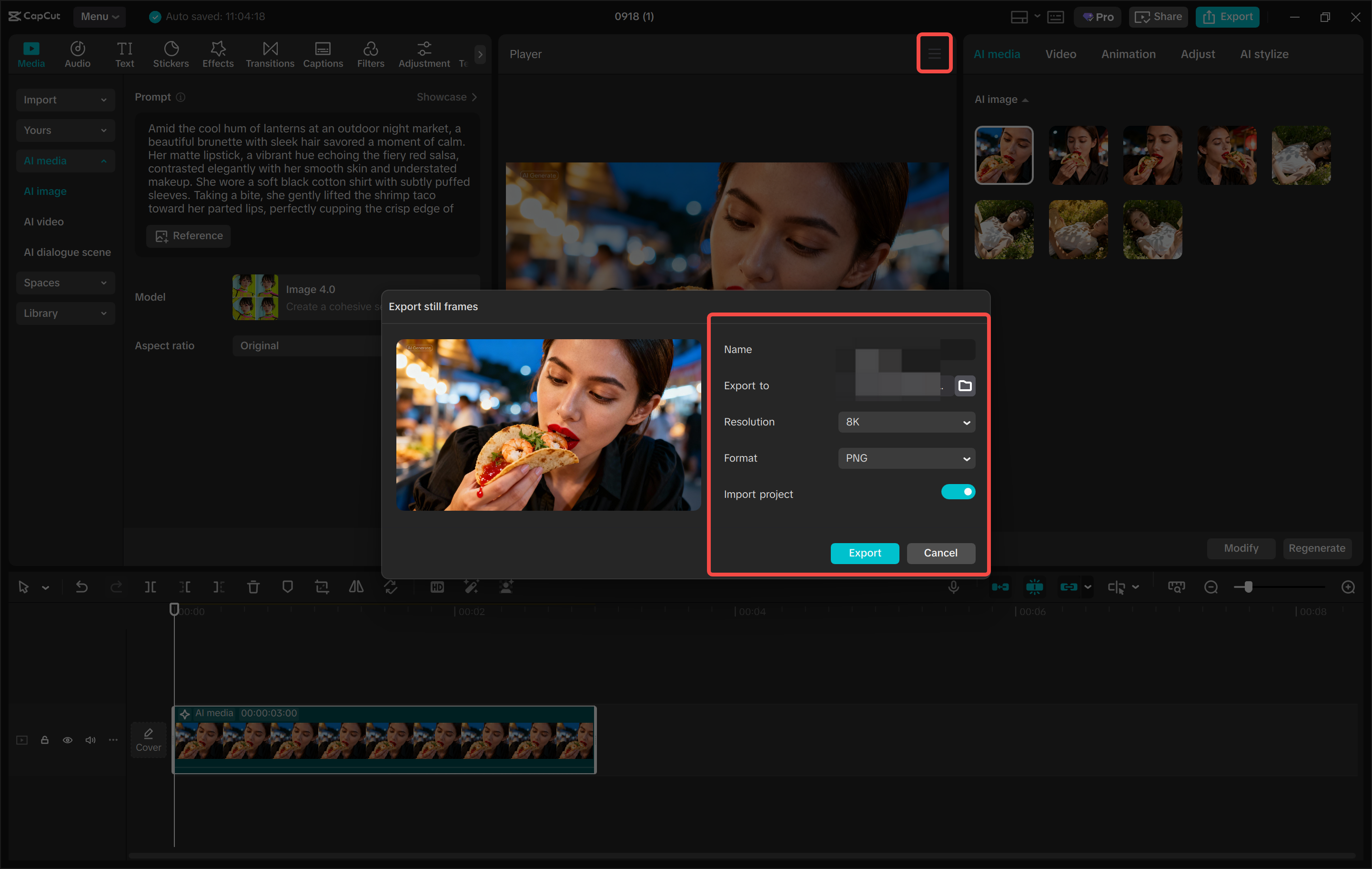Image resolution: width=1372 pixels, height=869 pixels.
Task: Switch to the Audio tab
Action: (77, 54)
